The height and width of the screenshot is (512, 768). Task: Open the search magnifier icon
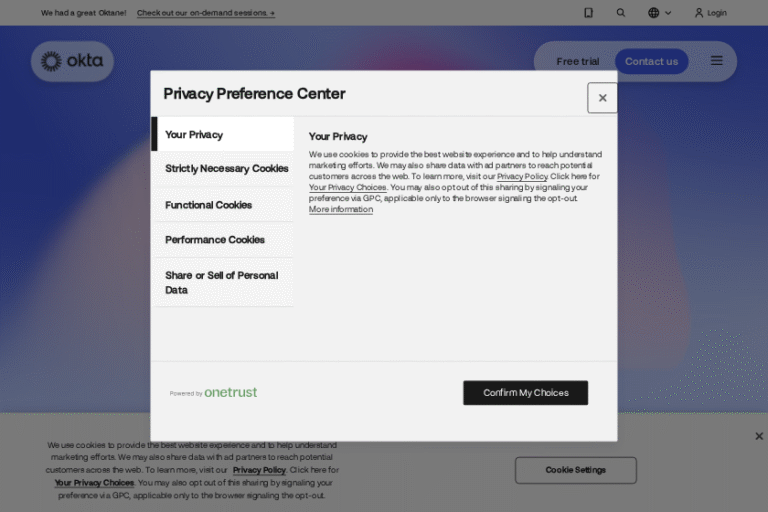click(x=621, y=13)
